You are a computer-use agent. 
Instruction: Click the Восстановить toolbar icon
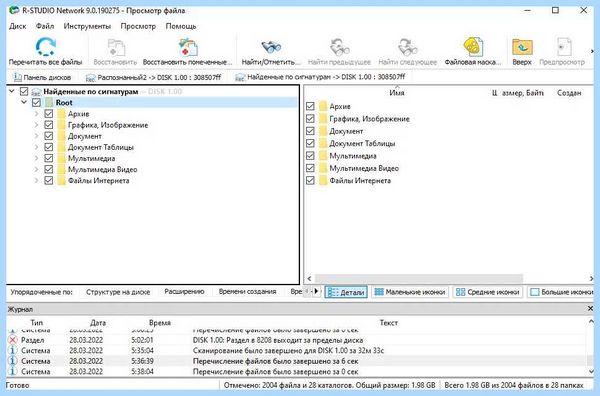[x=116, y=47]
